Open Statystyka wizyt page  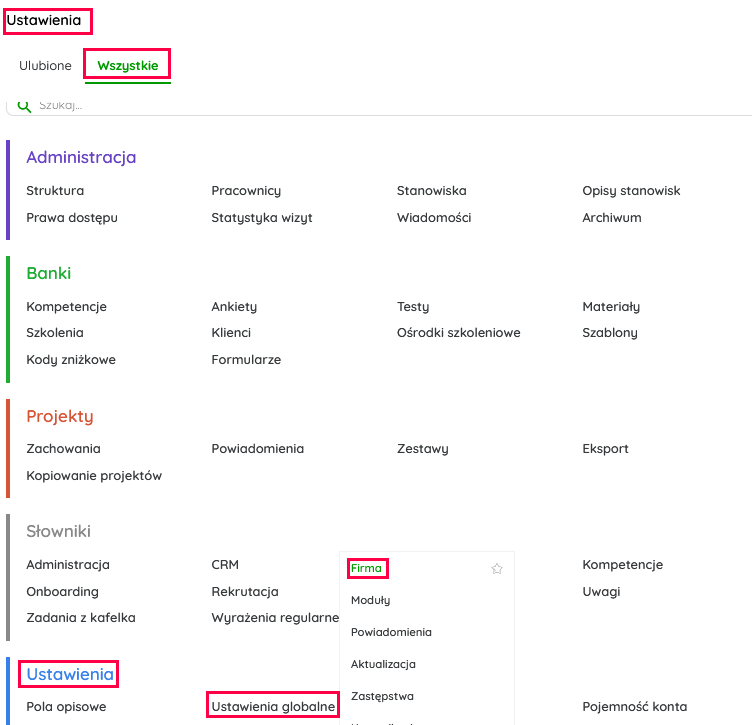pos(262,218)
